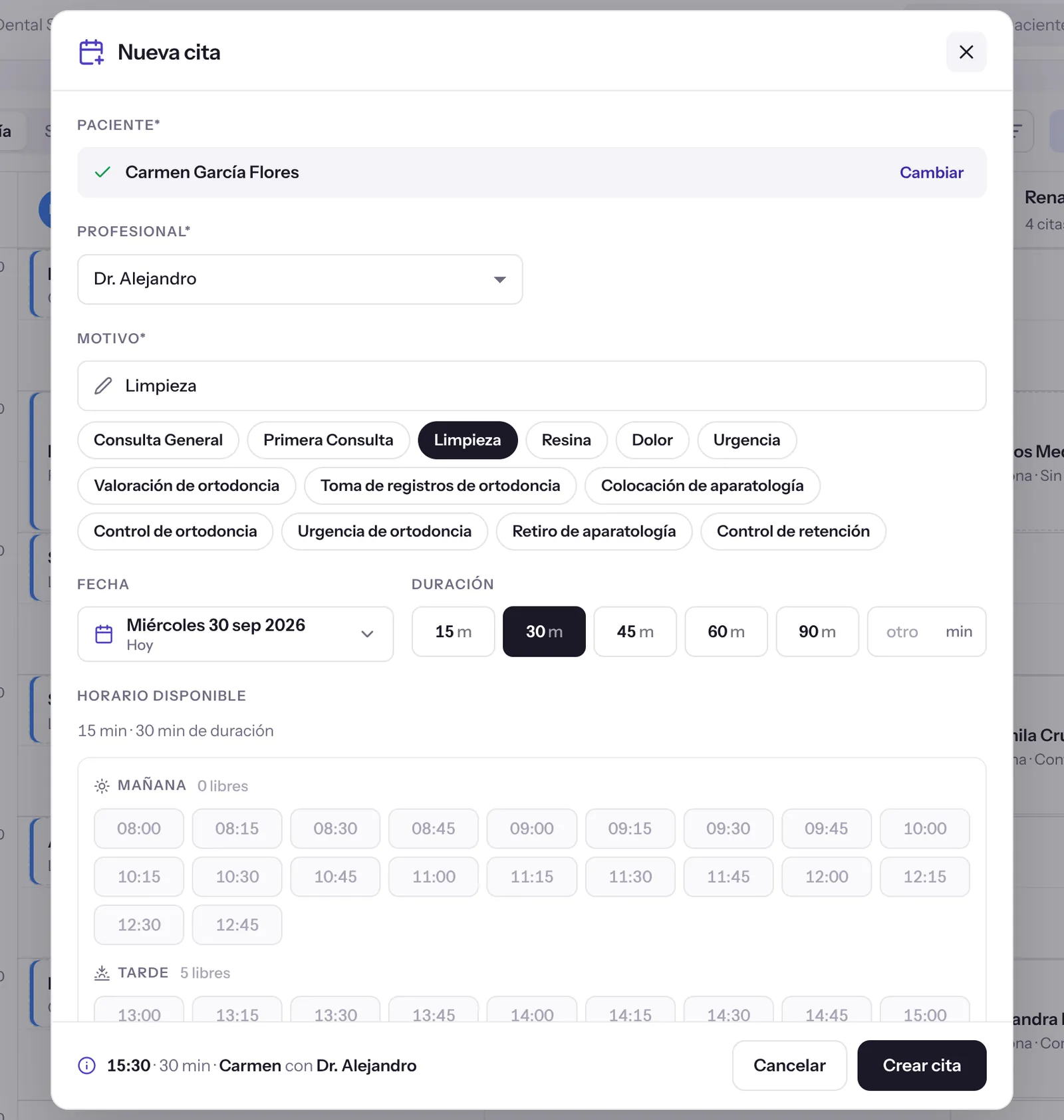This screenshot has width=1064, height=1120.
Task: Click the sunset icon next to Tarde
Action: pyautogui.click(x=102, y=973)
